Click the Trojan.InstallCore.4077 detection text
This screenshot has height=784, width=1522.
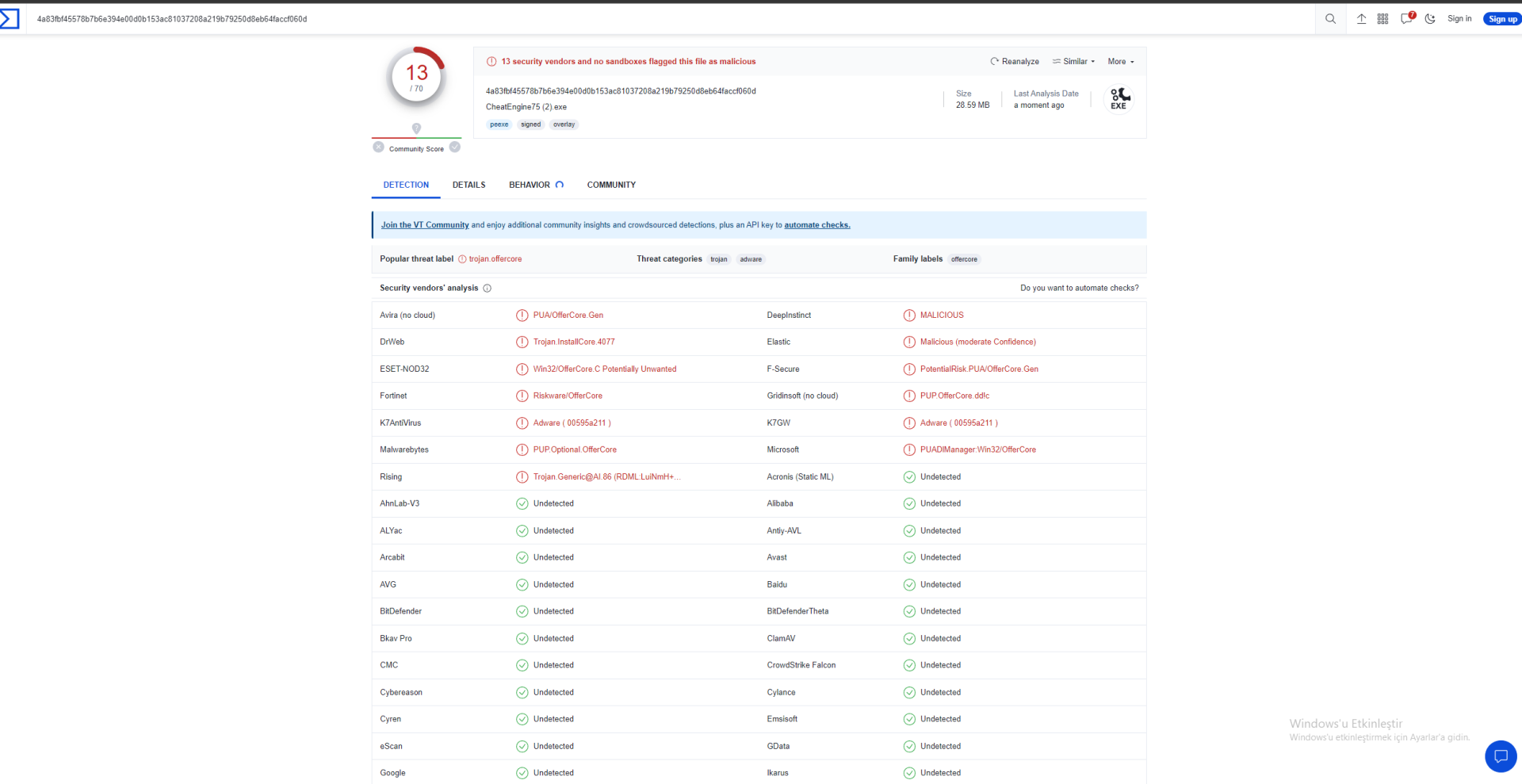pos(574,342)
